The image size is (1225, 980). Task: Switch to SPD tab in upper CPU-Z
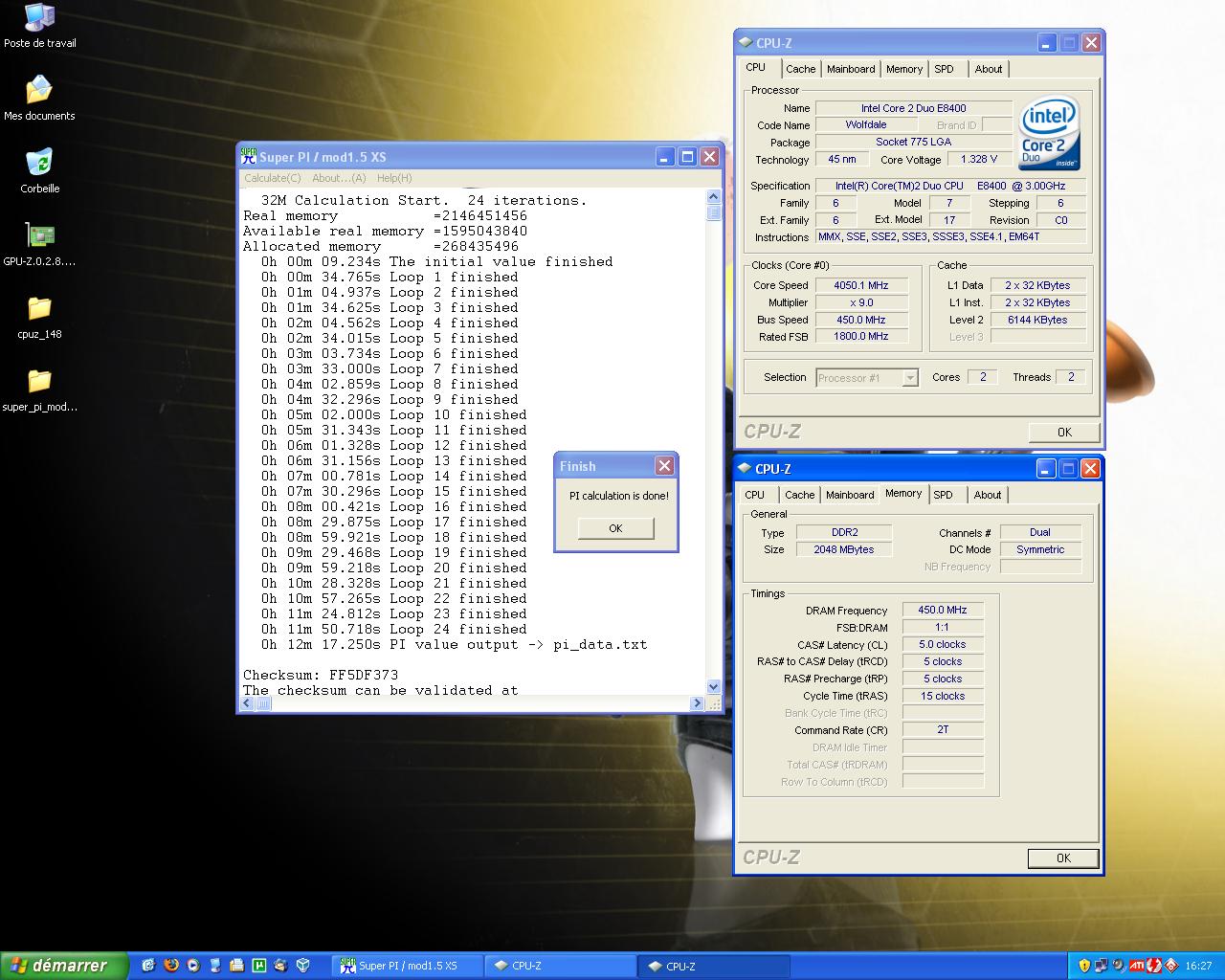[x=945, y=69]
